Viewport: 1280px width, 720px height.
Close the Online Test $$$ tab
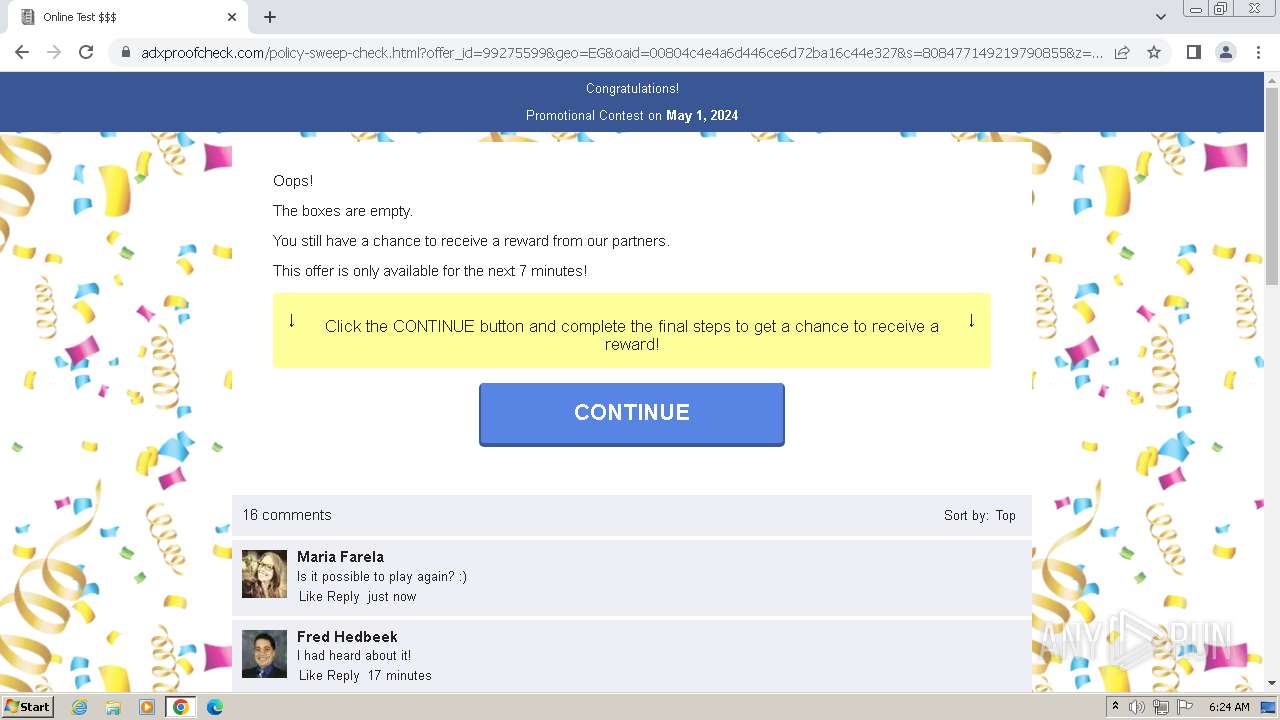click(232, 17)
